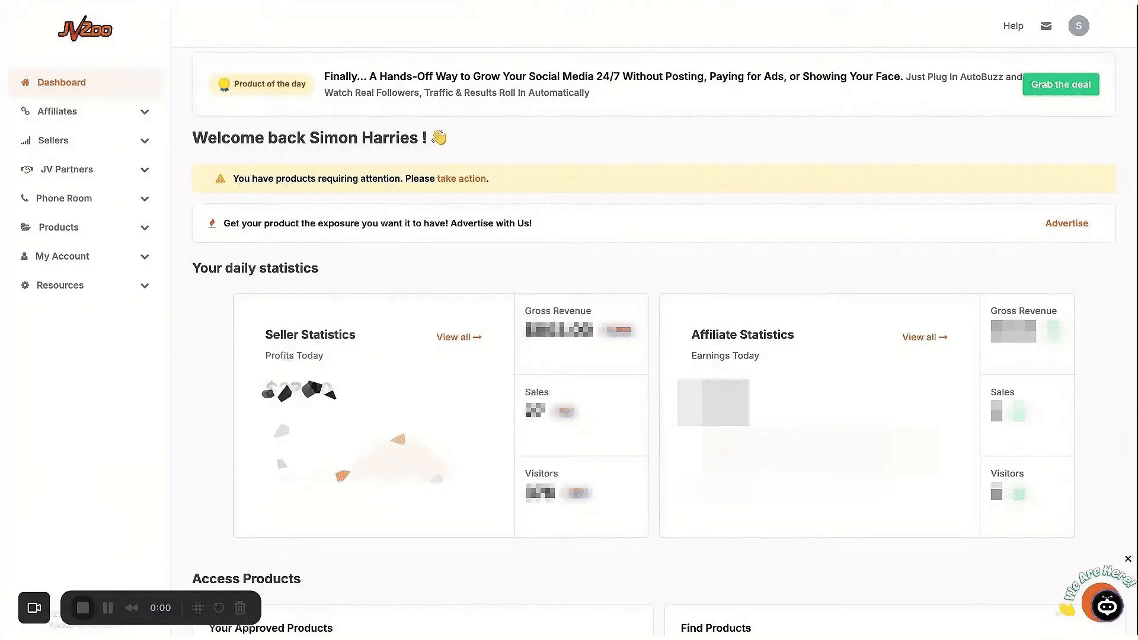Open the mail envelope icon in header
1138x640 pixels.
(1046, 26)
